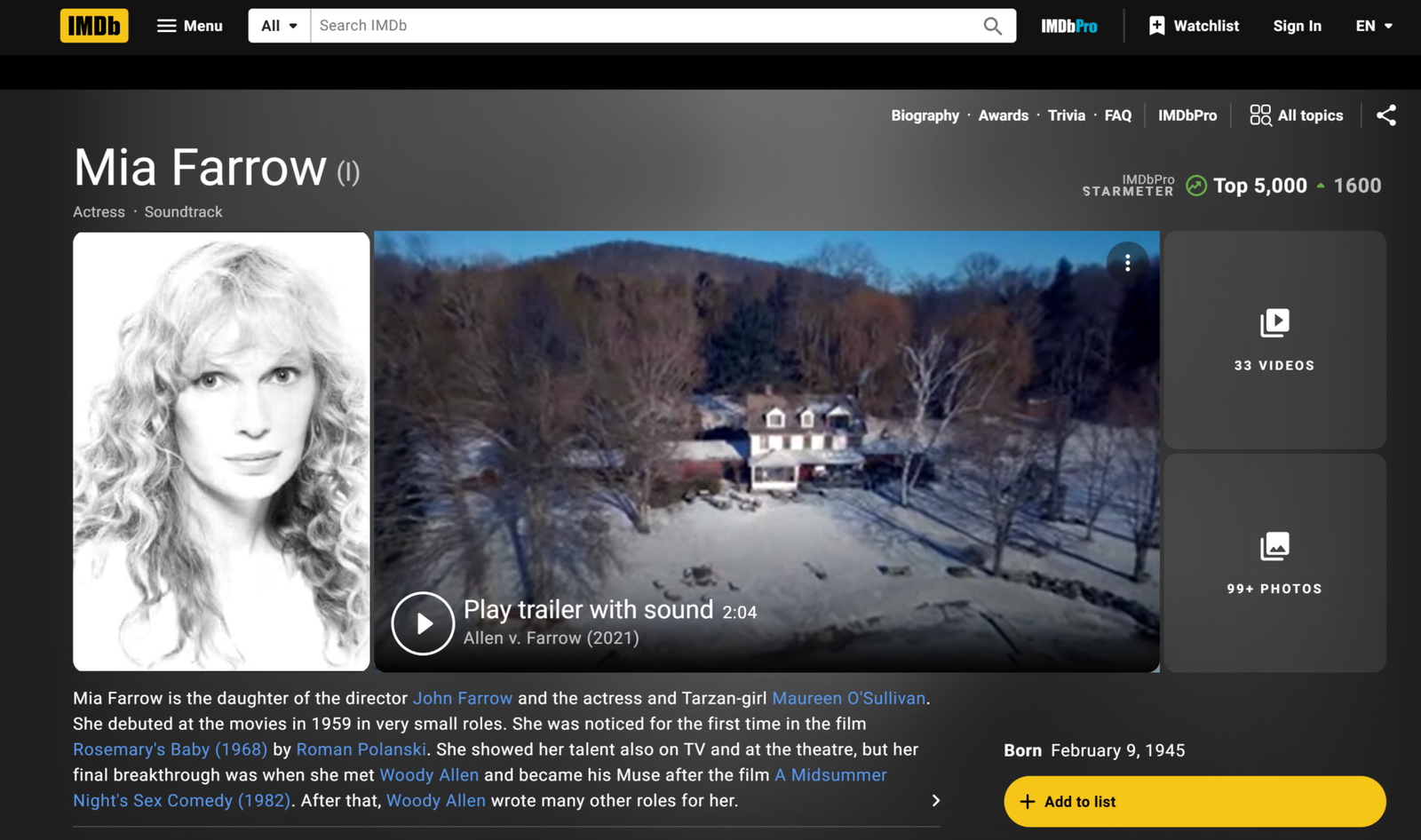Click the Add to list button

point(1194,801)
